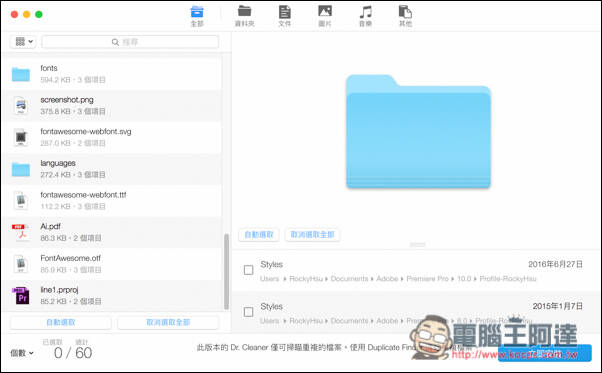The height and width of the screenshot is (373, 602).
Task: Select the fontawesome-webfont.ttf file icon
Action: (x=21, y=201)
